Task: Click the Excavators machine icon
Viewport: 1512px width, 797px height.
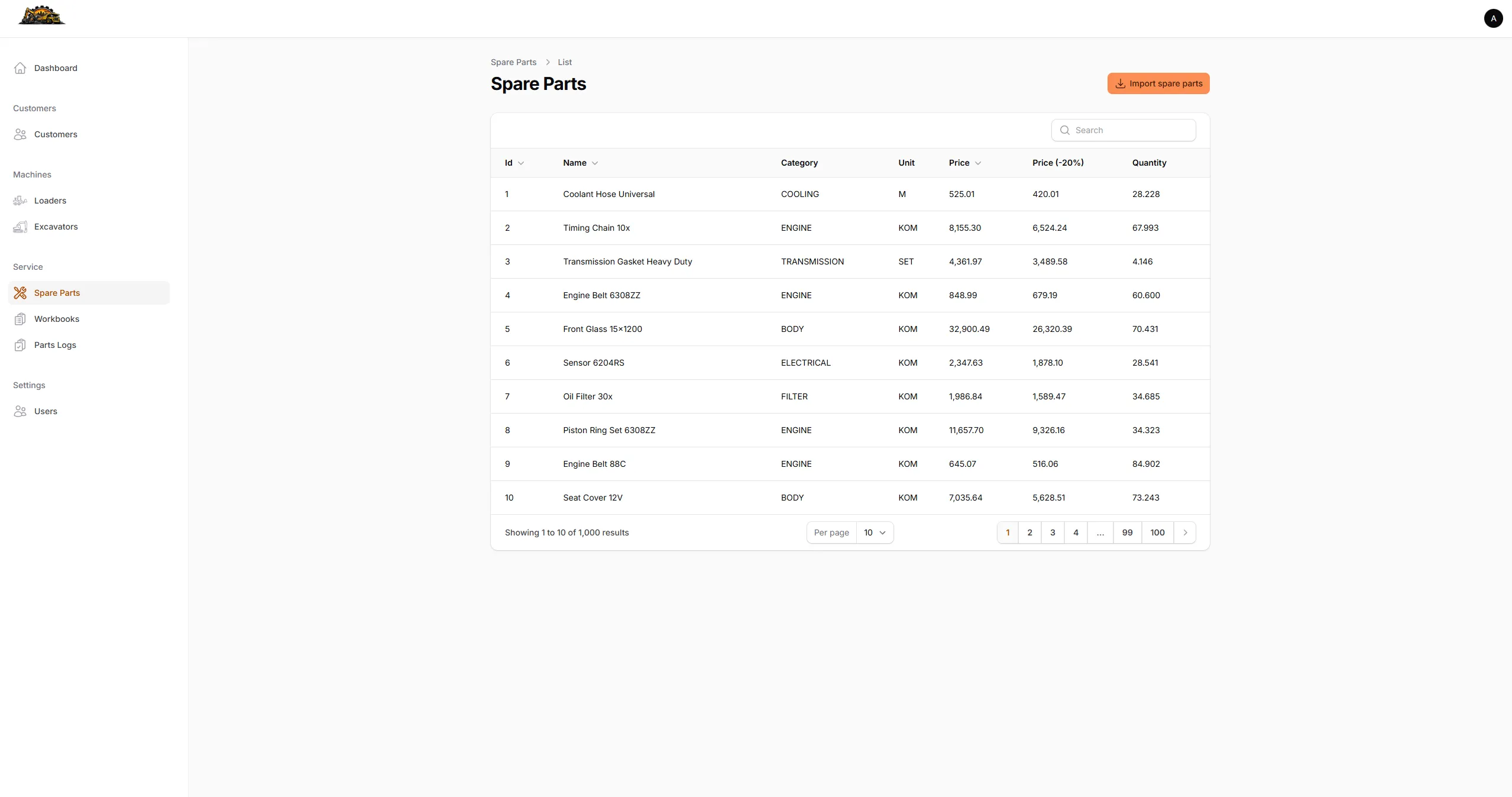Action: (20, 227)
